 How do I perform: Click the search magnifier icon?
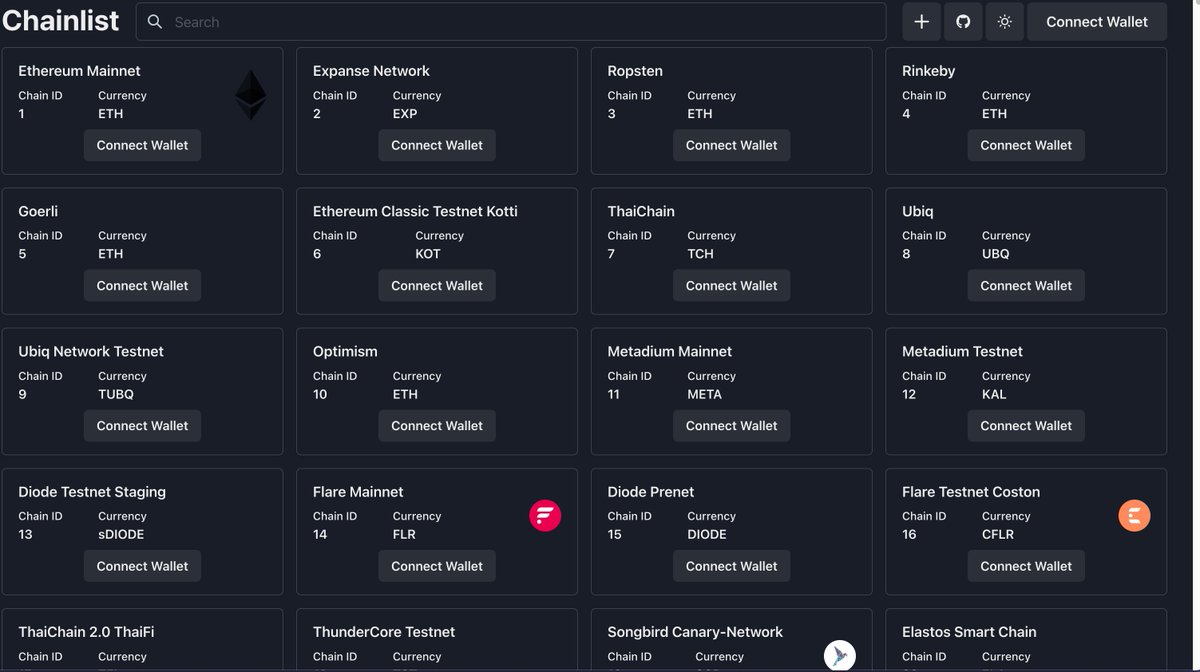click(x=153, y=20)
